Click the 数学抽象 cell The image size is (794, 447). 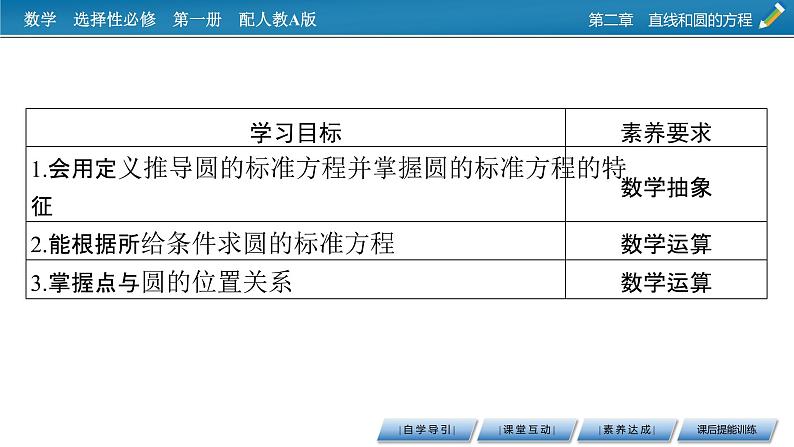coord(665,189)
